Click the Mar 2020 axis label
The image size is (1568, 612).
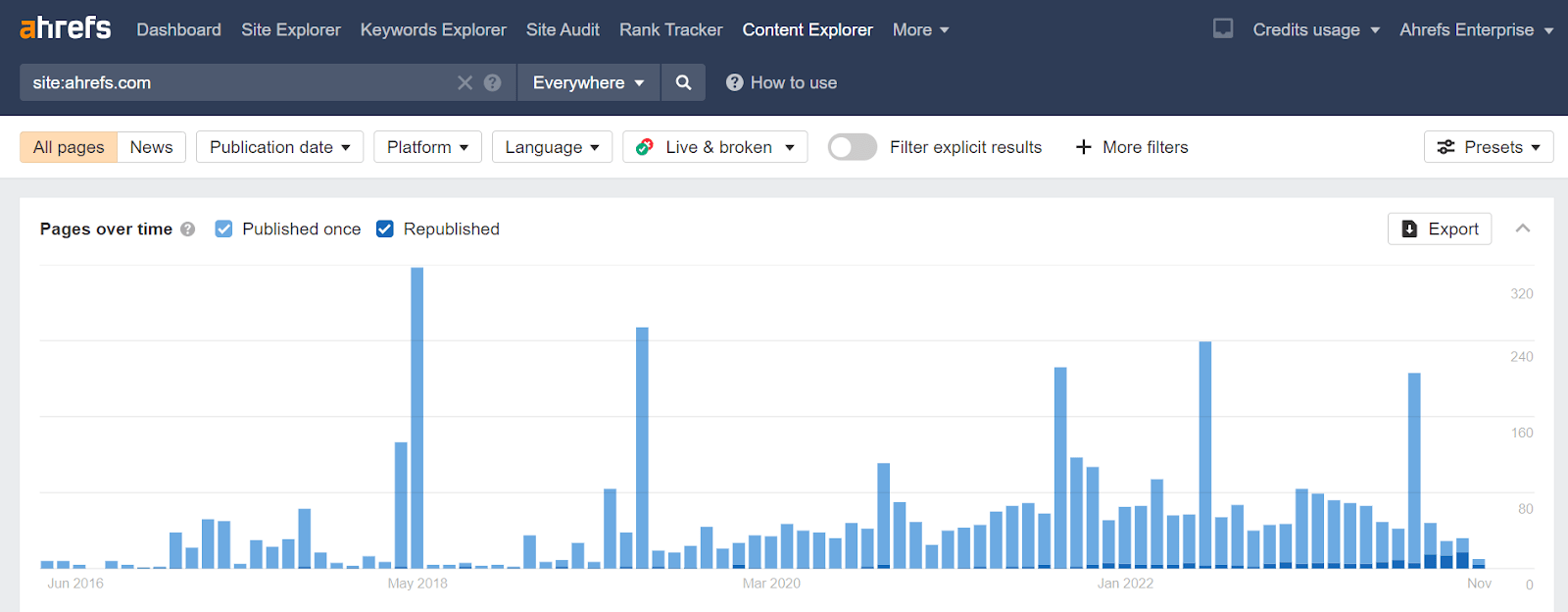pyautogui.click(x=771, y=584)
